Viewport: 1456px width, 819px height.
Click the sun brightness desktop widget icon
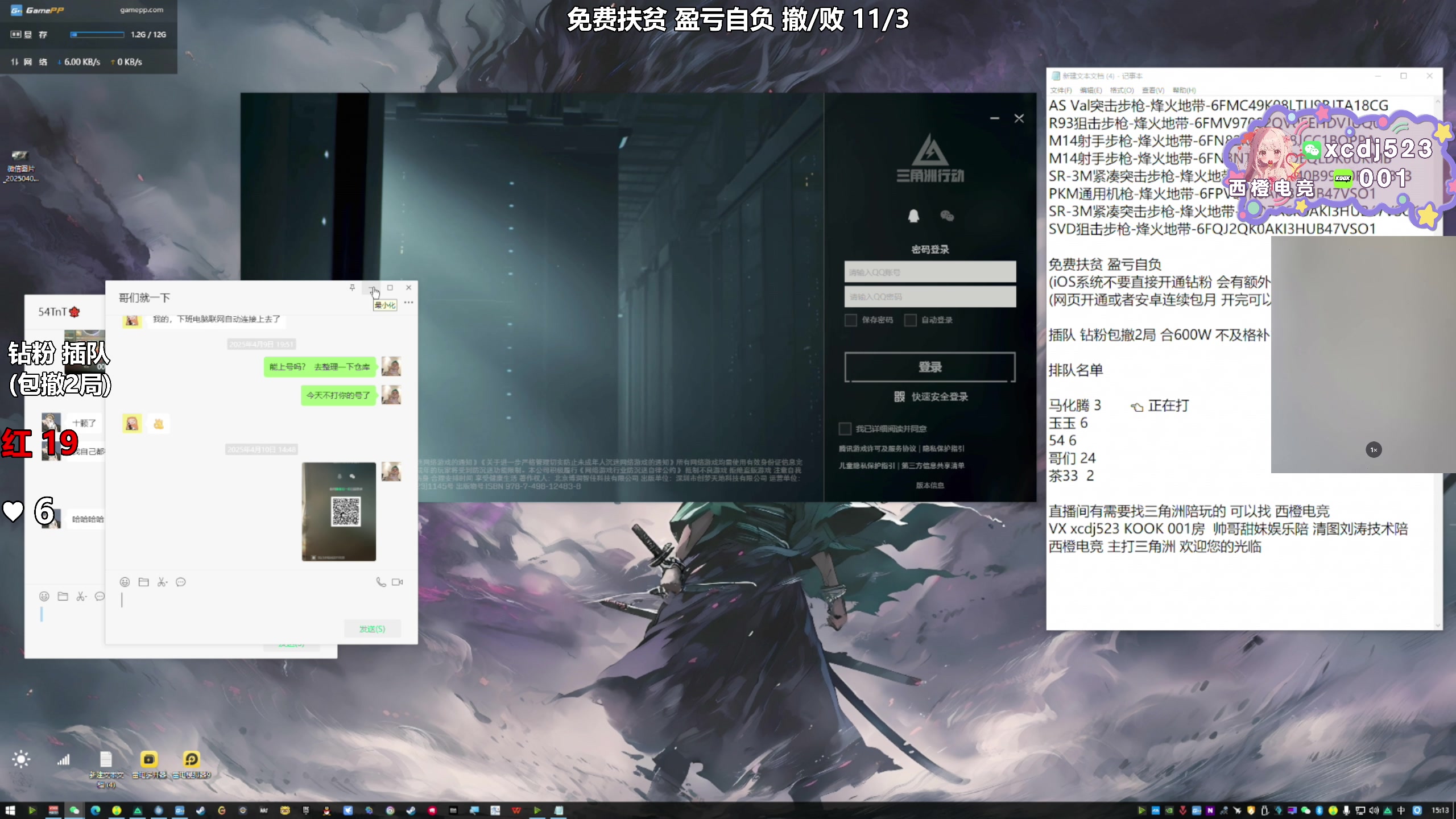point(21,759)
